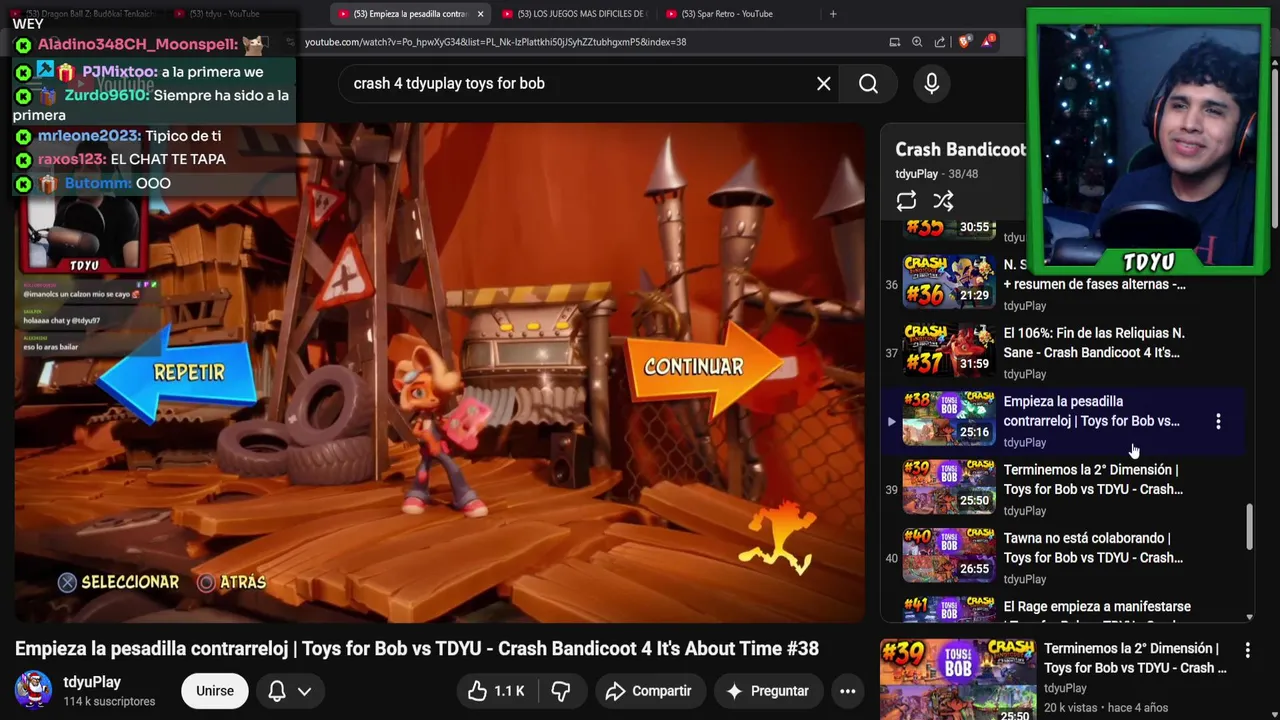Click '114 k suscriptores' text
The image size is (1280, 720).
click(x=109, y=702)
